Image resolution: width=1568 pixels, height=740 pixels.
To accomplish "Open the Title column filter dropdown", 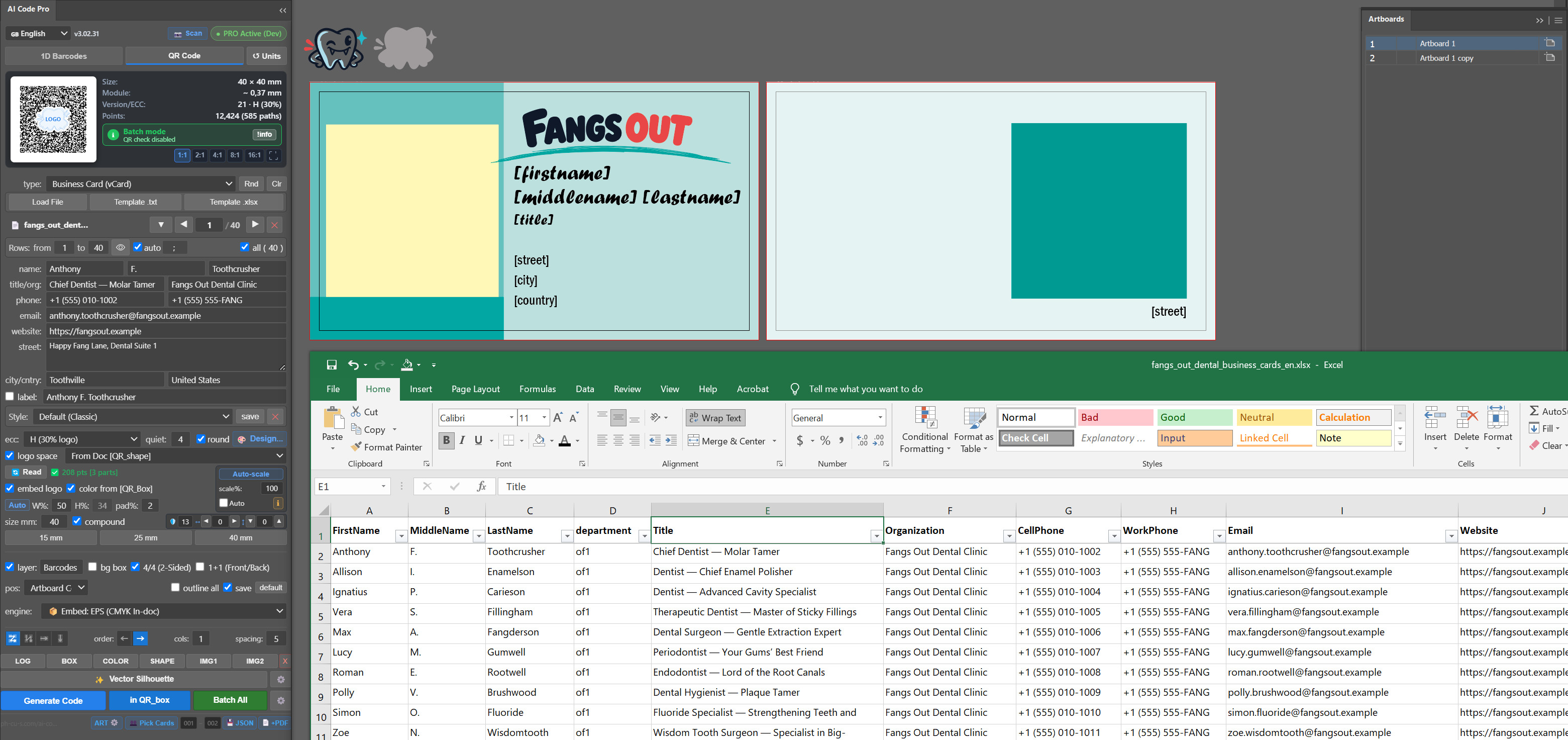I will click(x=876, y=536).
